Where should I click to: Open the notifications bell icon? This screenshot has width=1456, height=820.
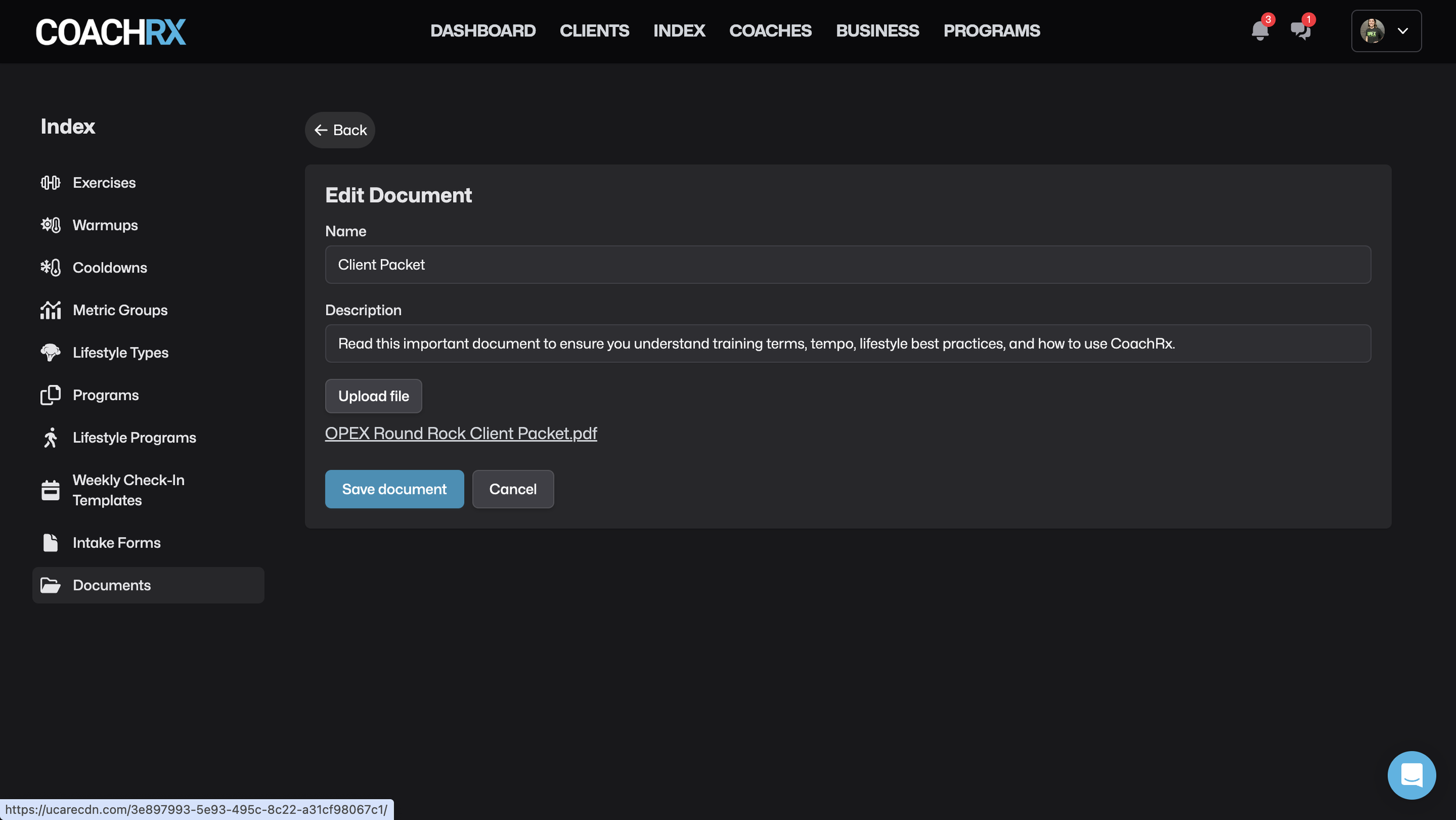click(1259, 30)
